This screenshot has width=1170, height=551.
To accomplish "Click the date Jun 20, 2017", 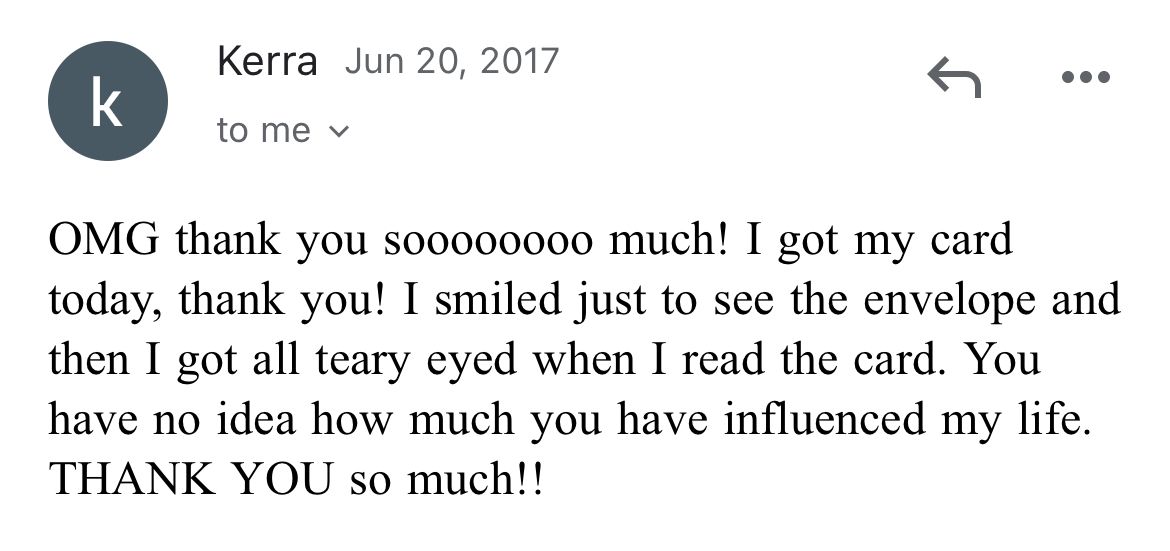I will [451, 62].
